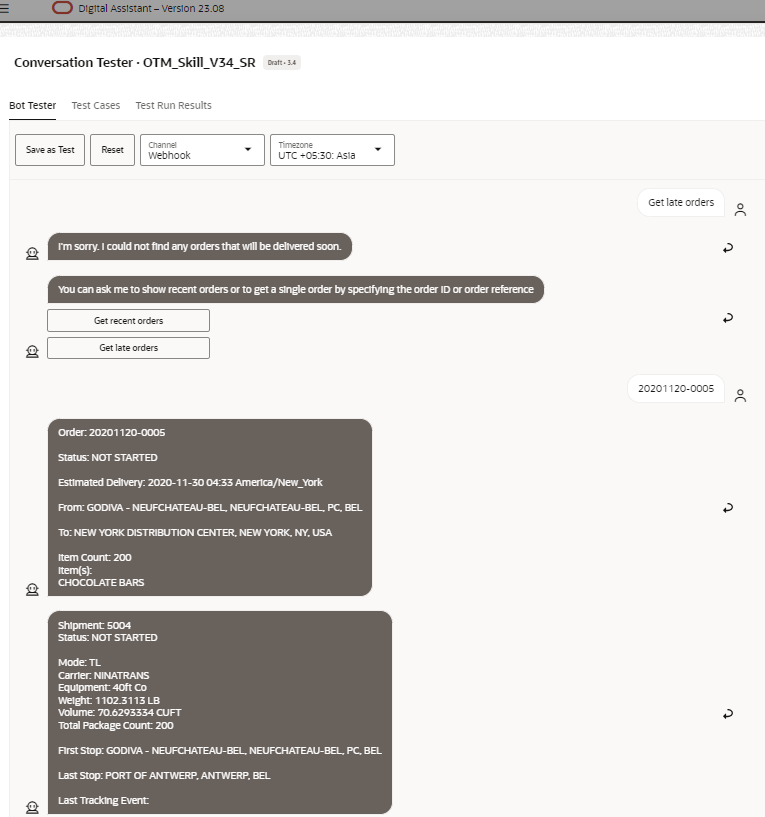Expand the UTC +05:30 Asia timezone selector
The height and width of the screenshot is (817, 765).
(x=377, y=150)
